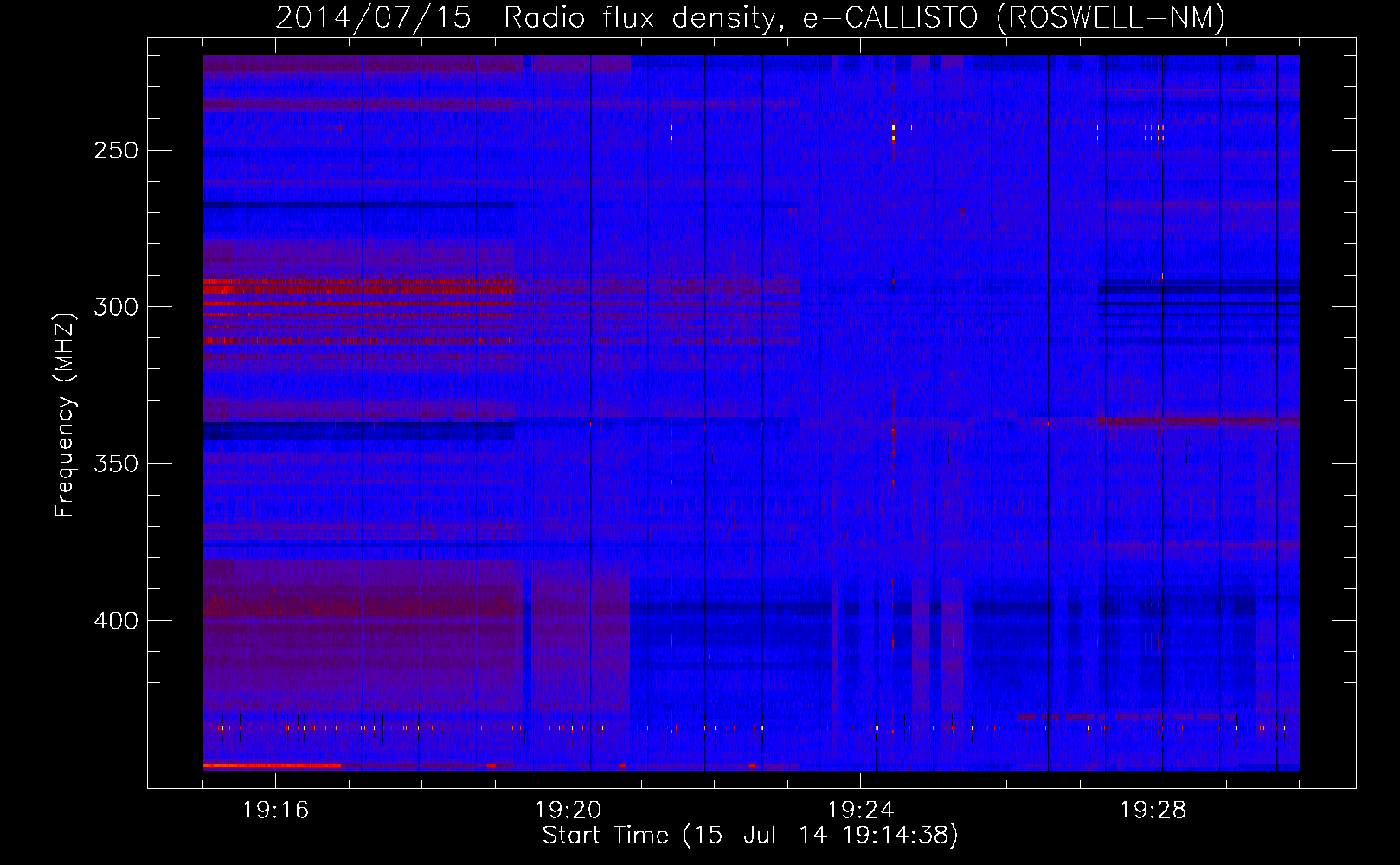Click the 19:24 time tick label

[x=860, y=811]
